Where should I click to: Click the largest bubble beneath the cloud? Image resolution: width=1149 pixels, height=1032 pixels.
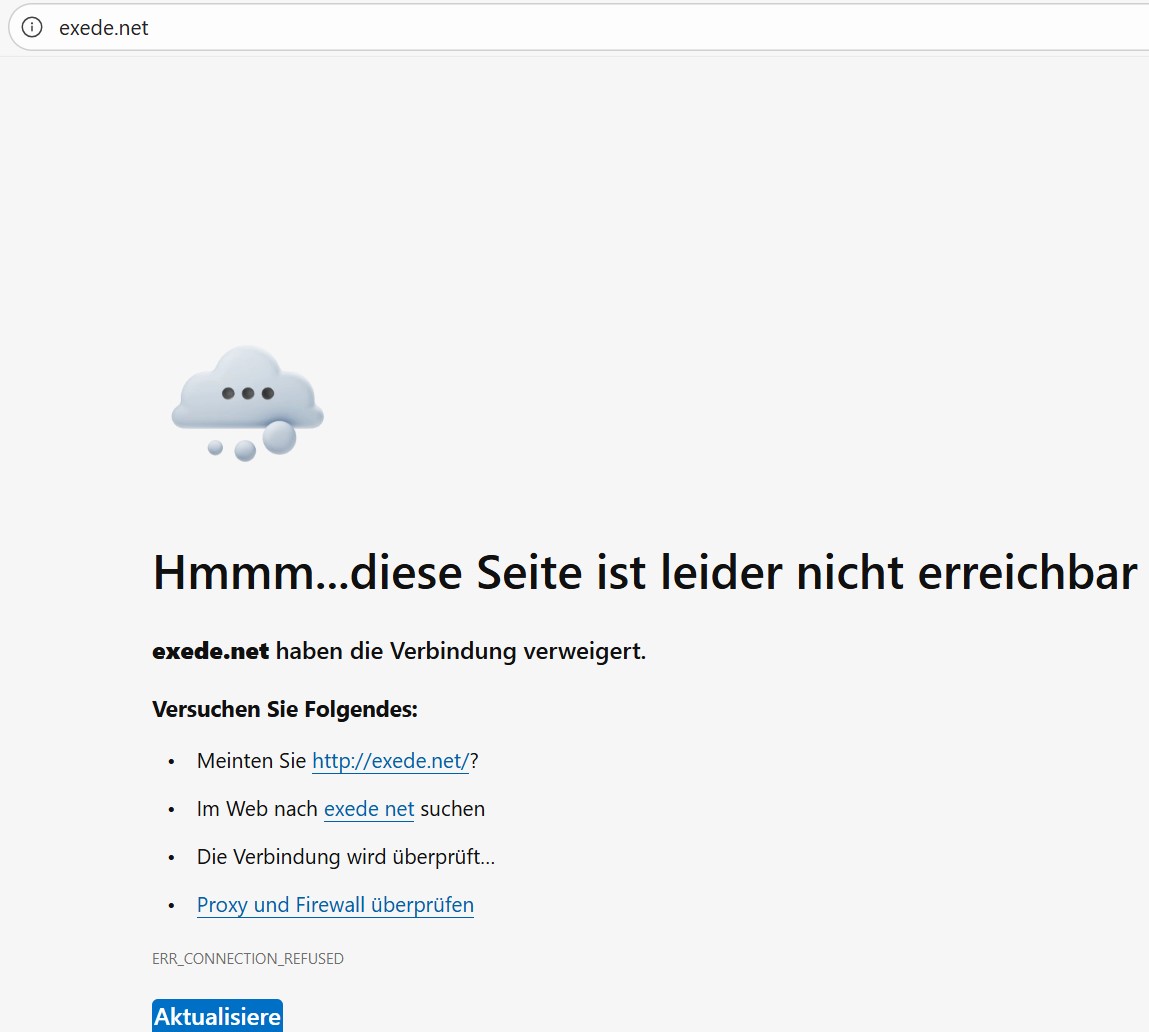pyautogui.click(x=279, y=437)
